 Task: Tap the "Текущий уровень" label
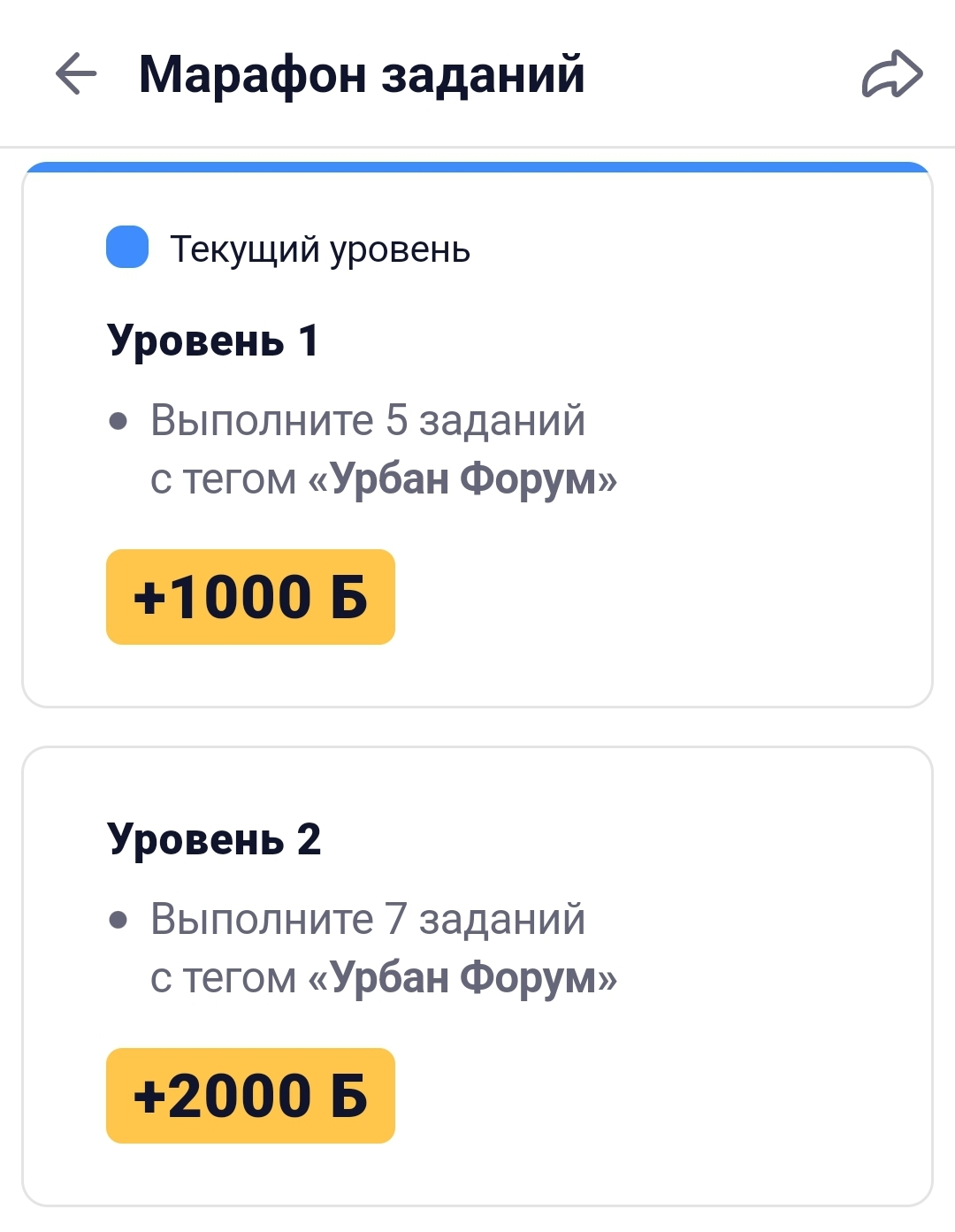coord(320,249)
